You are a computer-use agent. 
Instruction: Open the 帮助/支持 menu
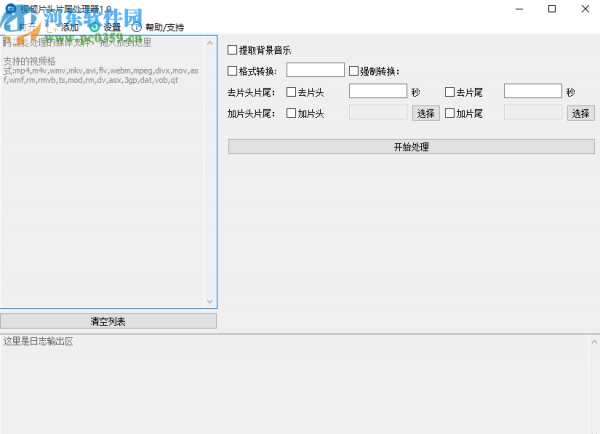pyautogui.click(x=165, y=27)
